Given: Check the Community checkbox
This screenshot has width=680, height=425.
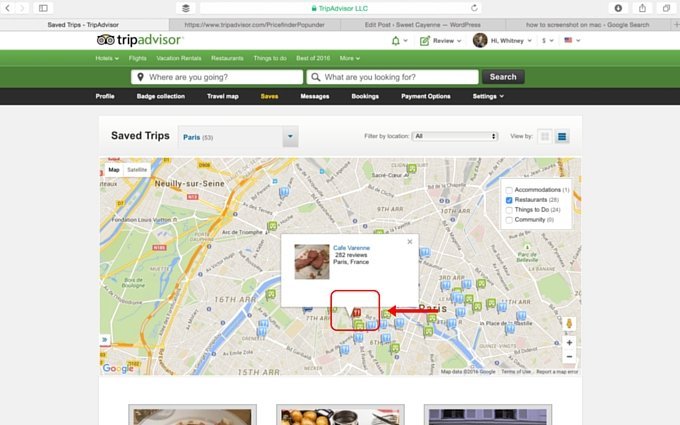Looking at the screenshot, I should click(509, 220).
